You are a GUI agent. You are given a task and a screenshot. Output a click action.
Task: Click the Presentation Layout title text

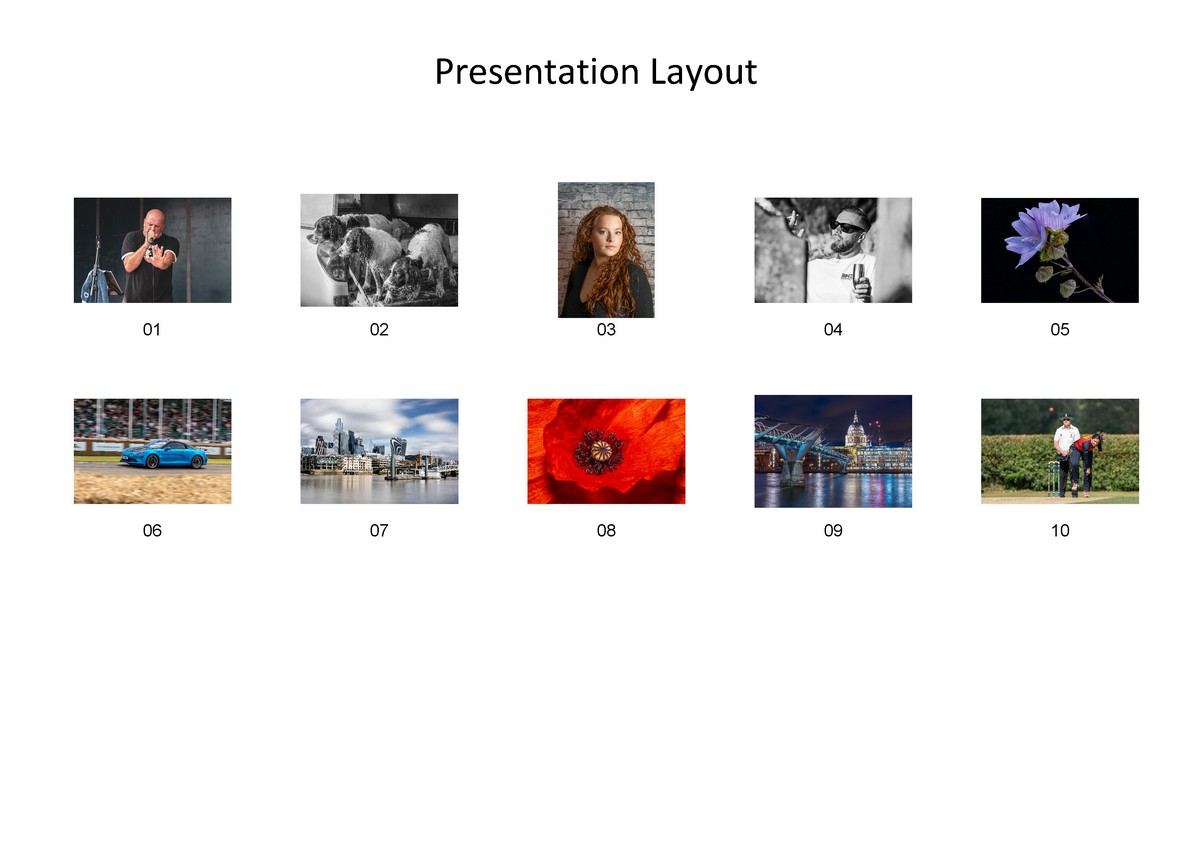(x=594, y=72)
